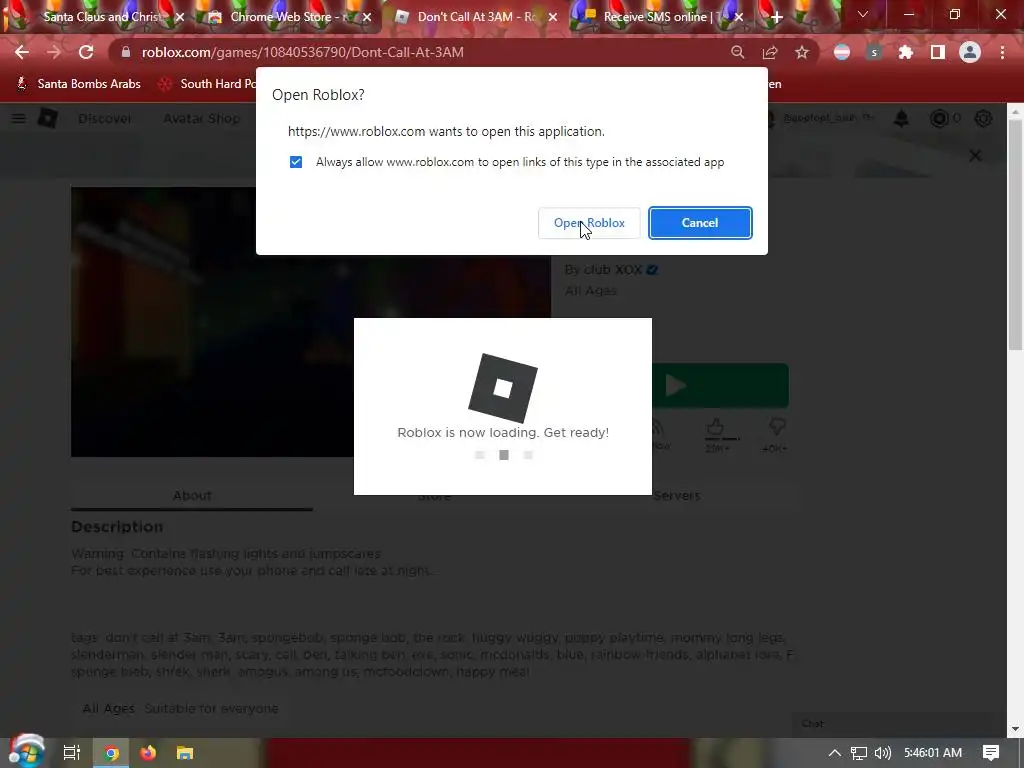Viewport: 1024px width, 768px height.
Task: Bookmark this page with the star icon
Action: (x=802, y=52)
